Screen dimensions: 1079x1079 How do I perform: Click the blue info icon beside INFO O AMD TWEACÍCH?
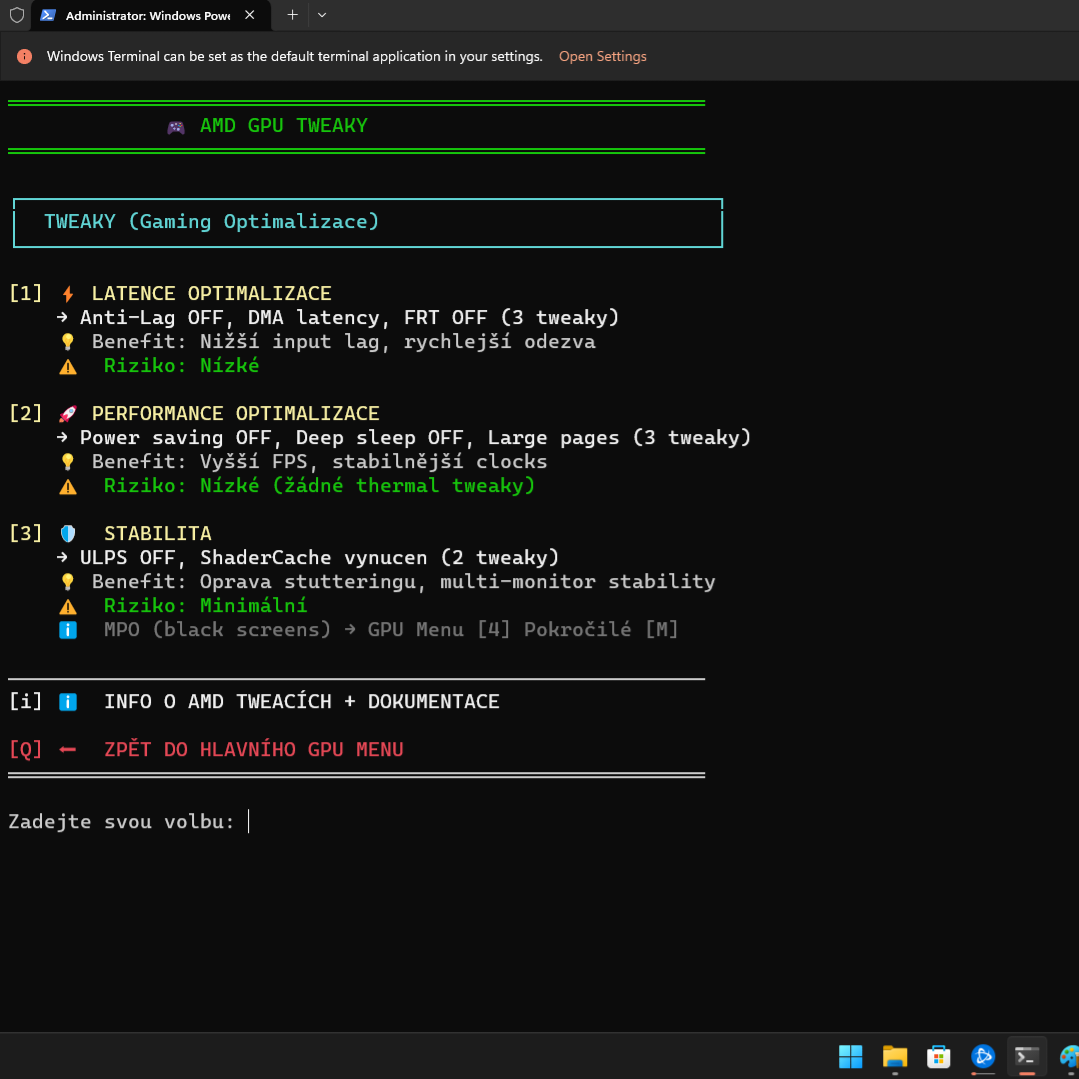68,702
